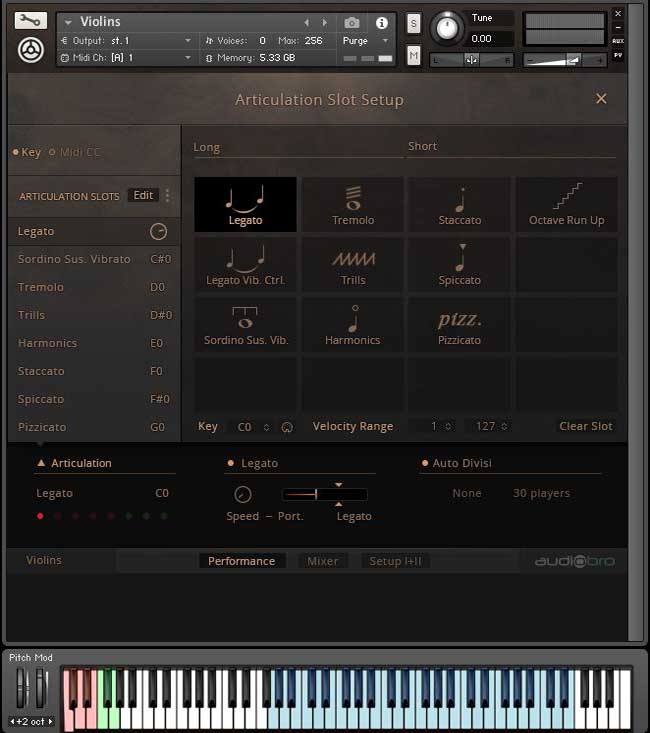Switch to the Setup tab
Screen dimensions: 650x733
pos(396,561)
